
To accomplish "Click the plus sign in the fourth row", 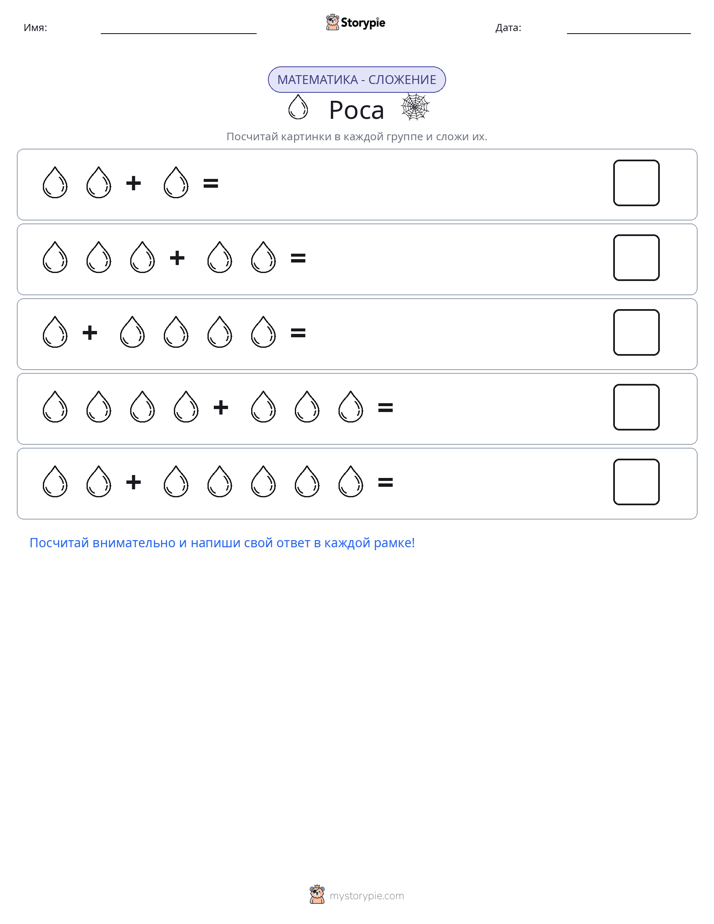I will [x=221, y=407].
